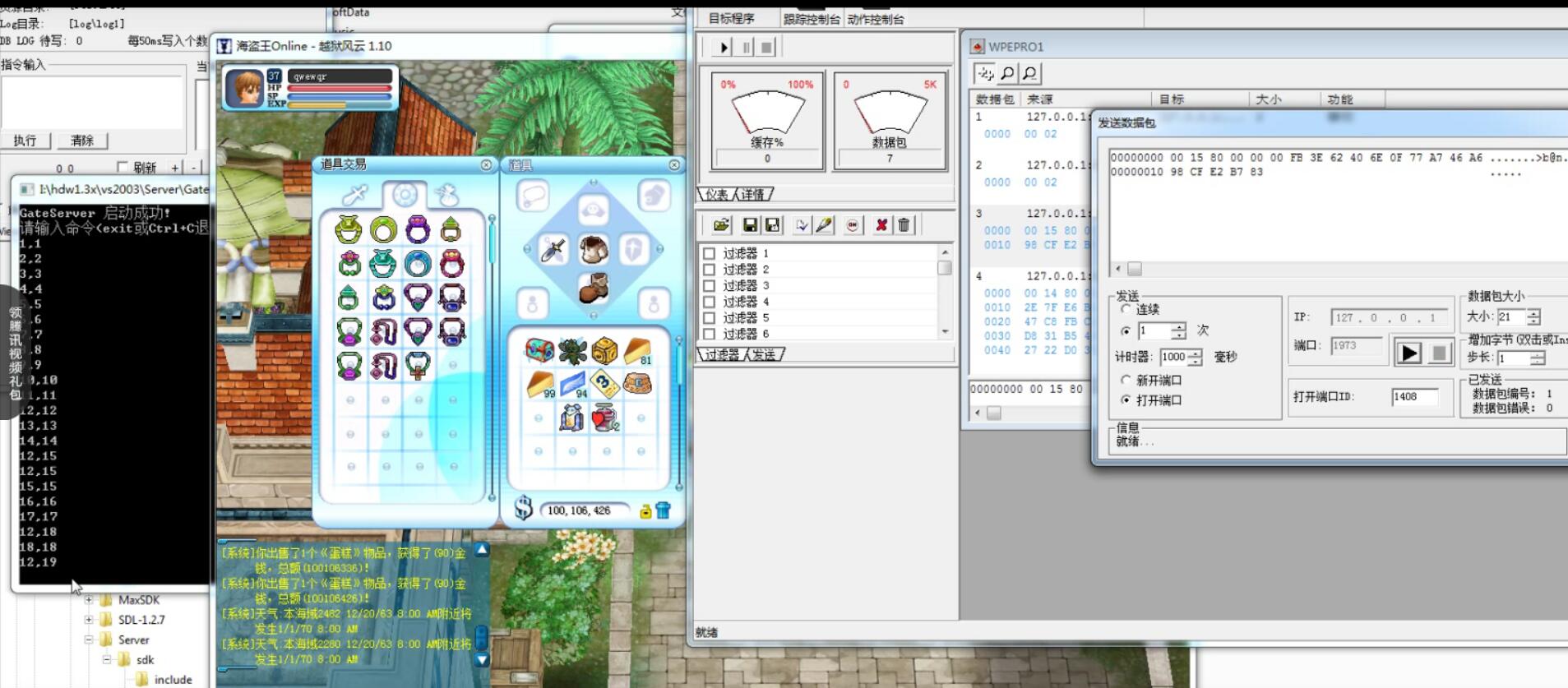1568x688 pixels.
Task: Check the 过滤器 1 checkbox
Action: click(x=709, y=253)
